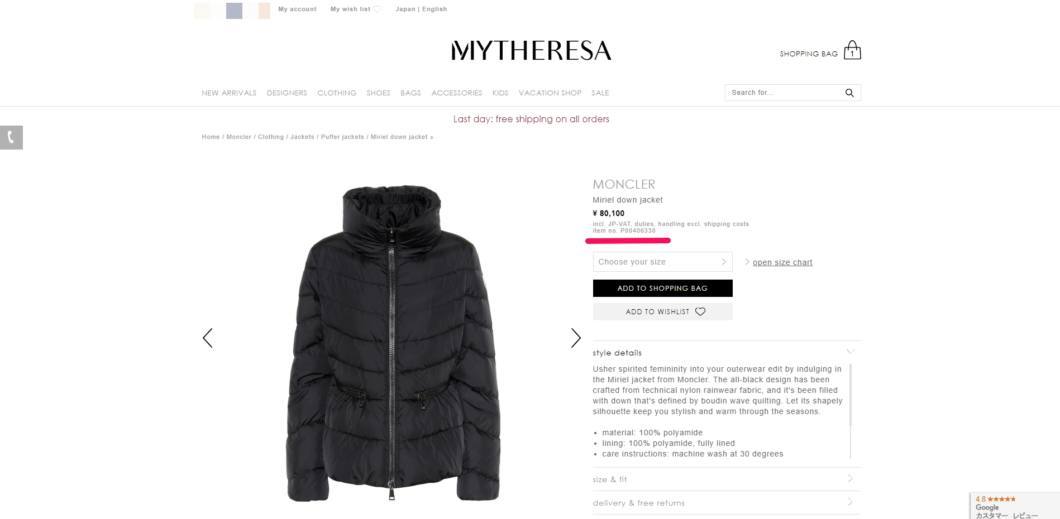The image size is (1060, 519).
Task: Click the MYTHERESA logo
Action: (x=531, y=51)
